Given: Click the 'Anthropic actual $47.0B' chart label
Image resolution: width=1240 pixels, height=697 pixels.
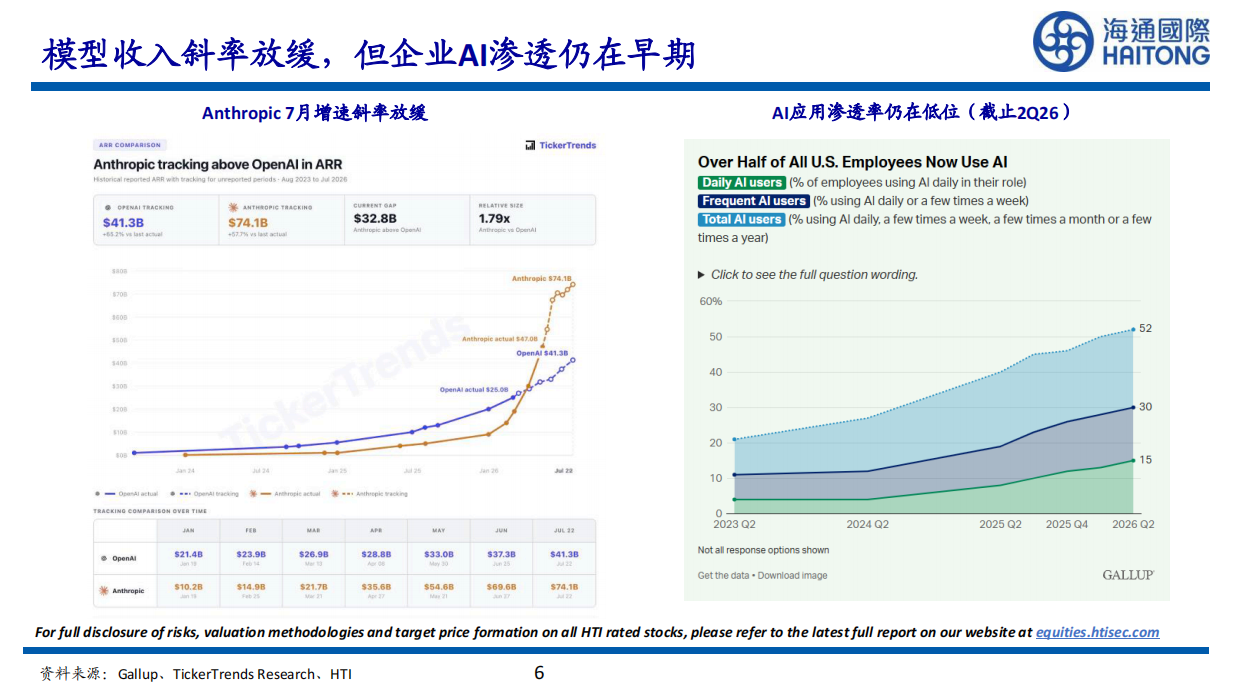Looking at the screenshot, I should pyautogui.click(x=500, y=339).
